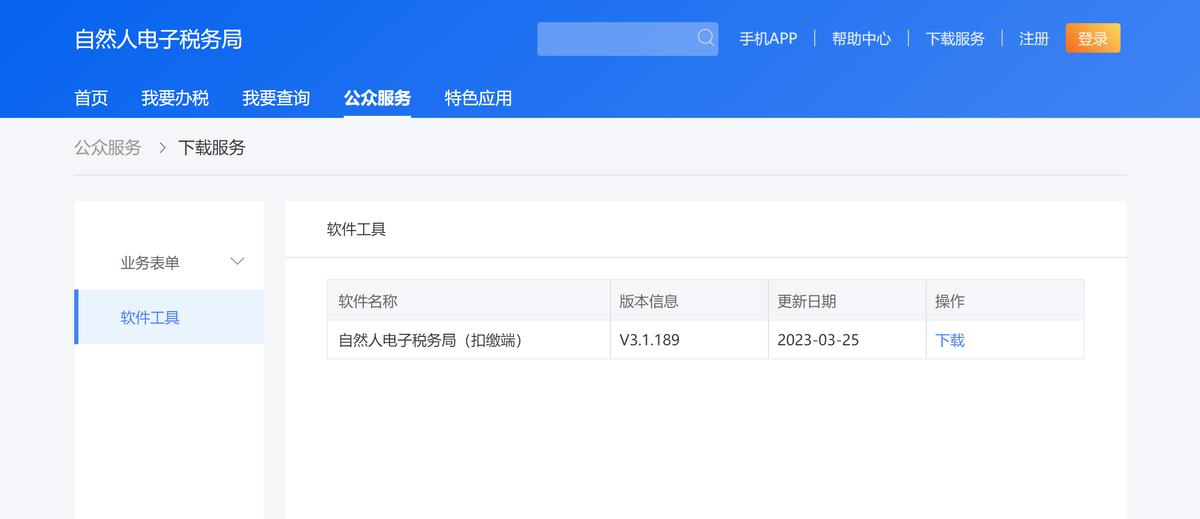This screenshot has height=519, width=1200.
Task: Click 下载 for 自然人电子税务局（扣缴端）
Action: tap(950, 340)
